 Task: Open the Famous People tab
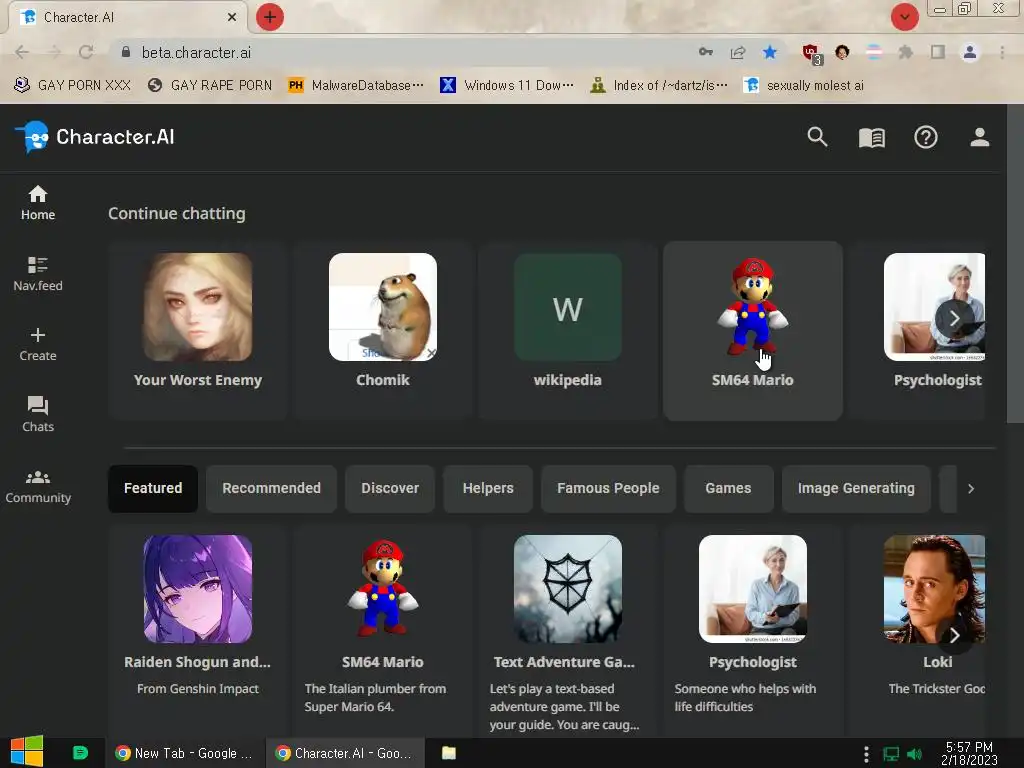[x=608, y=488]
